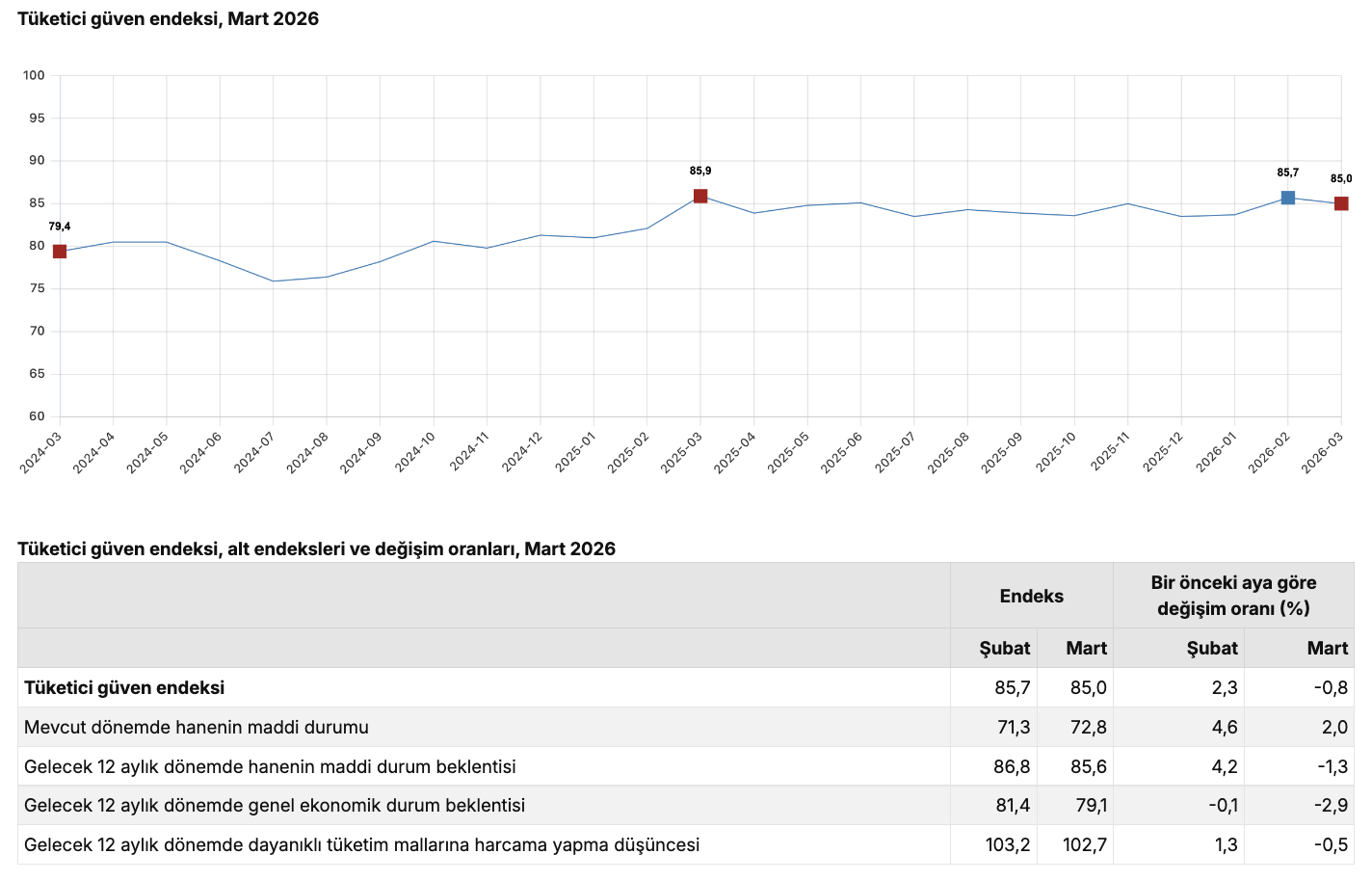Select the 'Endeks' column group header
The image size is (1372, 881).
pos(1031,596)
